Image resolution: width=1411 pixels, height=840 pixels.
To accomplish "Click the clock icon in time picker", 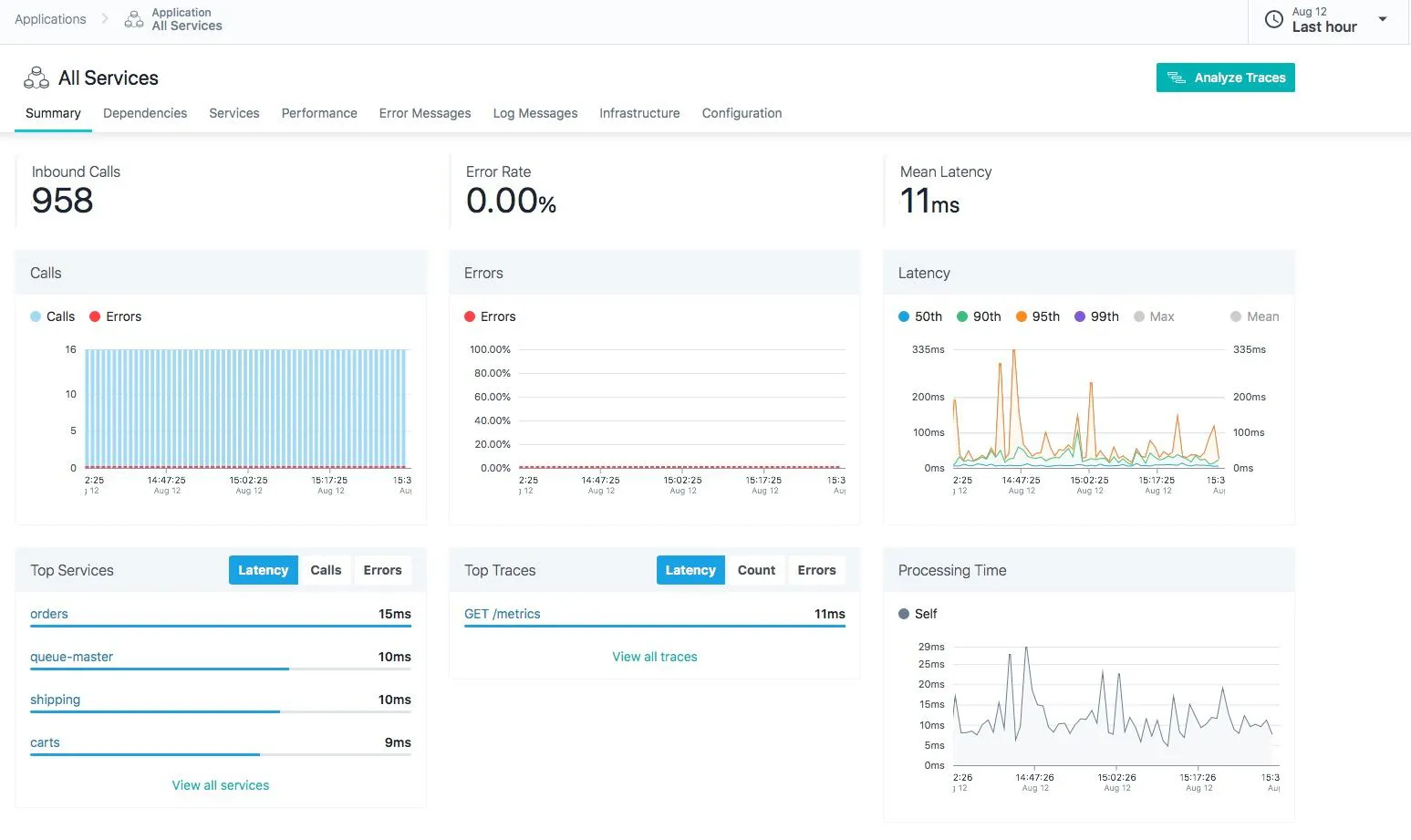I will tap(1273, 19).
